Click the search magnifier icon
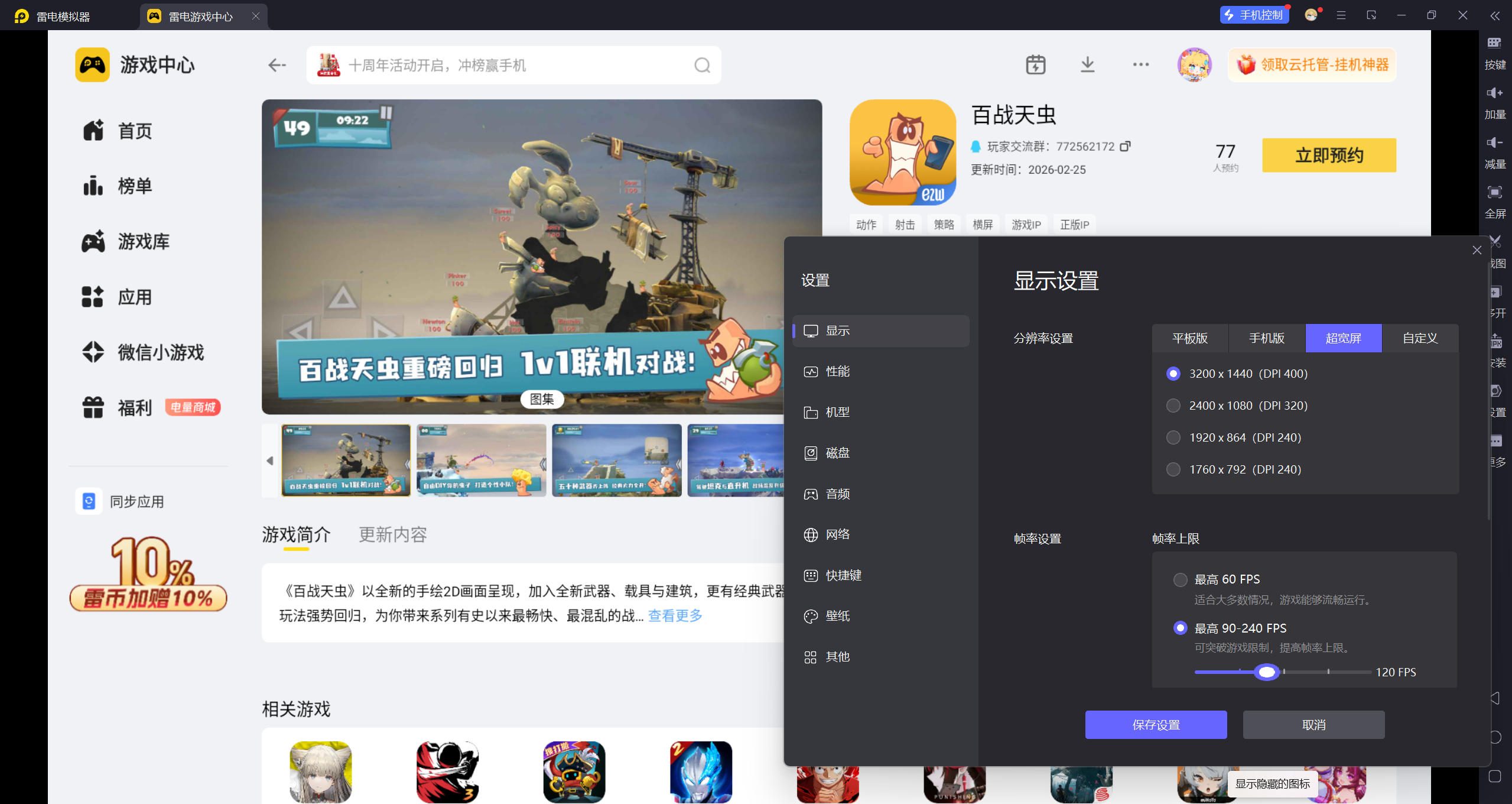The height and width of the screenshot is (804, 1512). click(x=702, y=65)
